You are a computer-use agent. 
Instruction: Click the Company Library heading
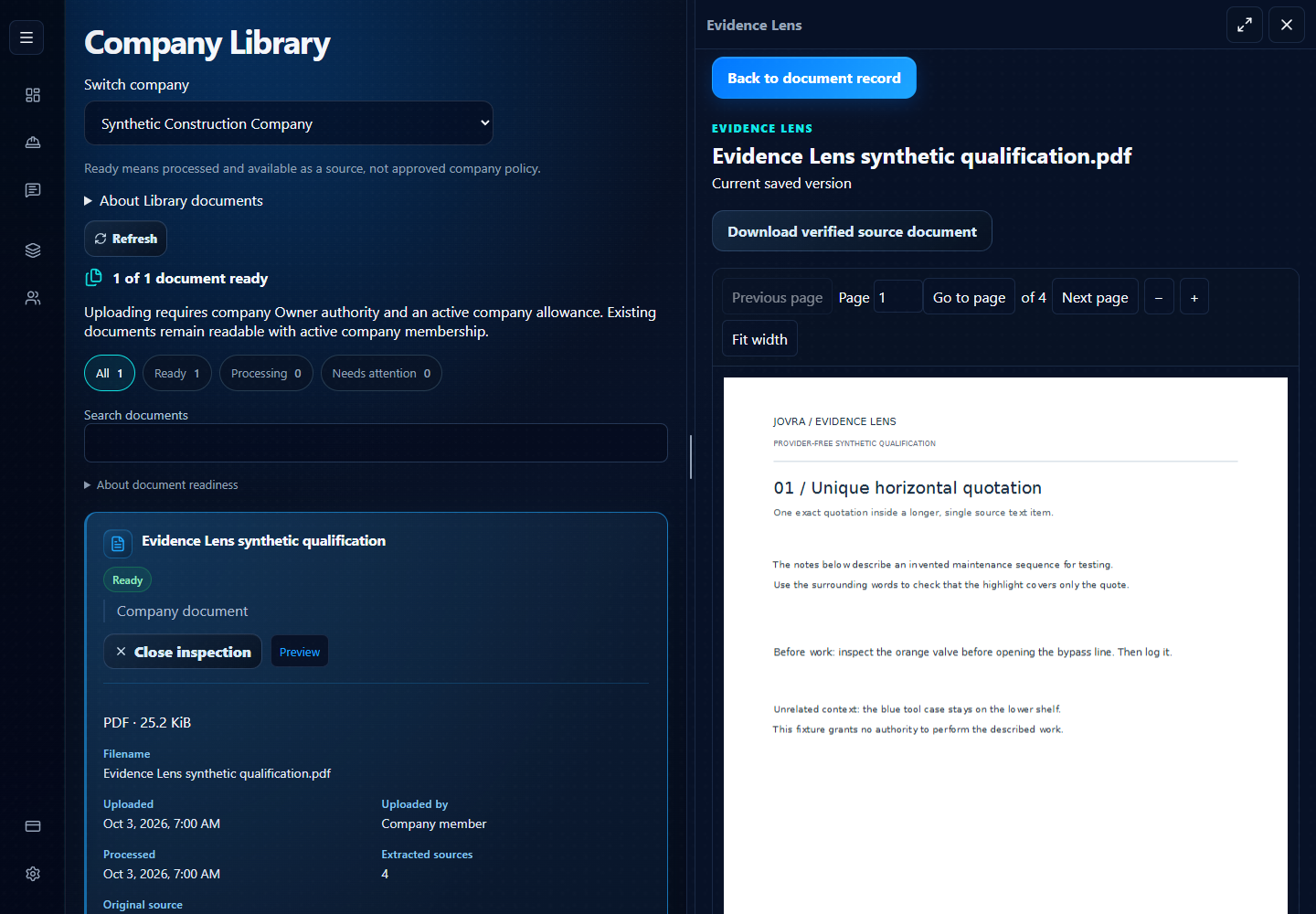pos(207,43)
